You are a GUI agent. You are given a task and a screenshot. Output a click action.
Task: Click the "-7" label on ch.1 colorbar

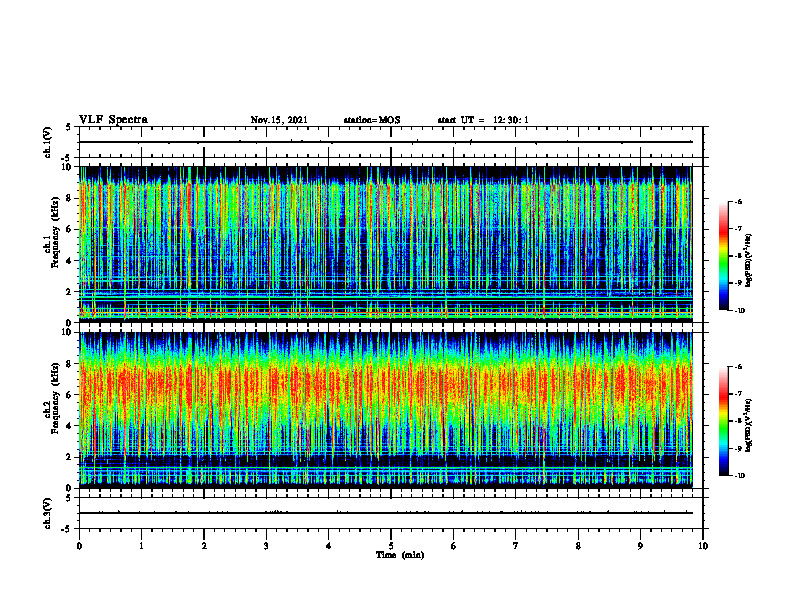point(738,229)
